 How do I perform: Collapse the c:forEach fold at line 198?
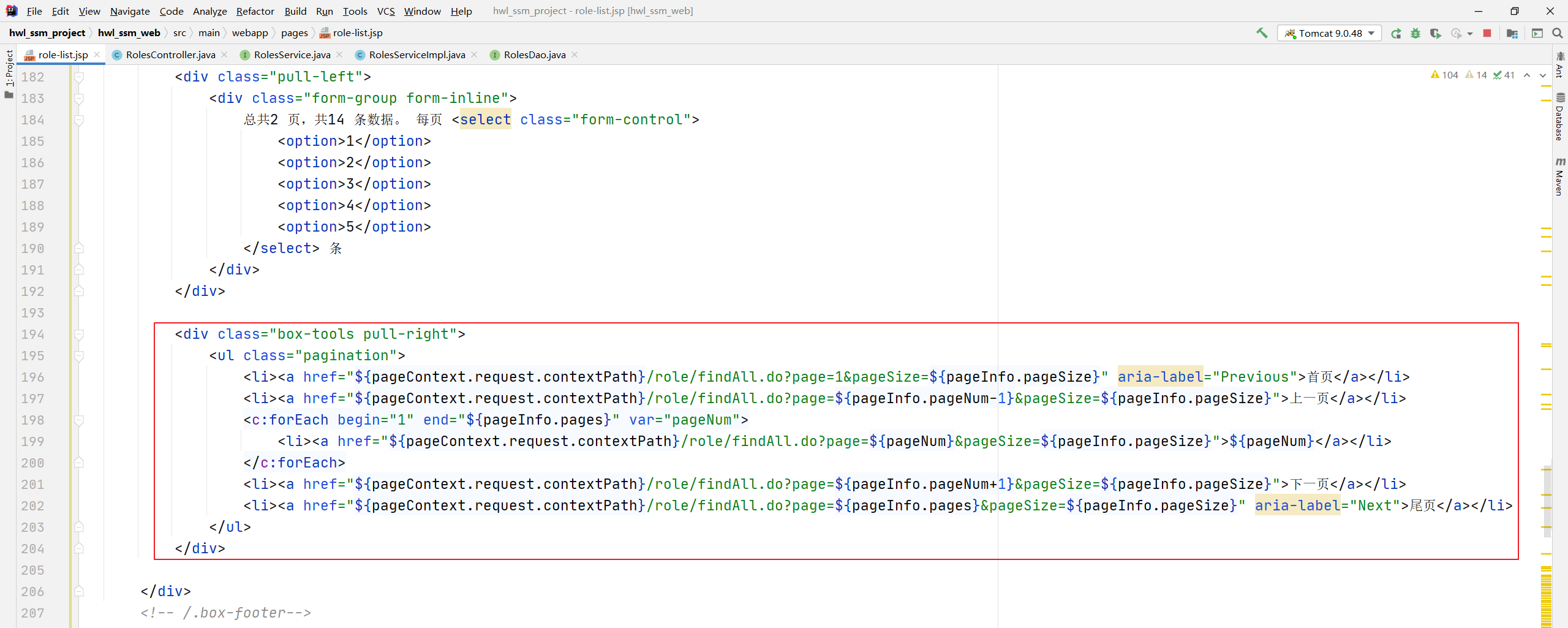point(79,420)
